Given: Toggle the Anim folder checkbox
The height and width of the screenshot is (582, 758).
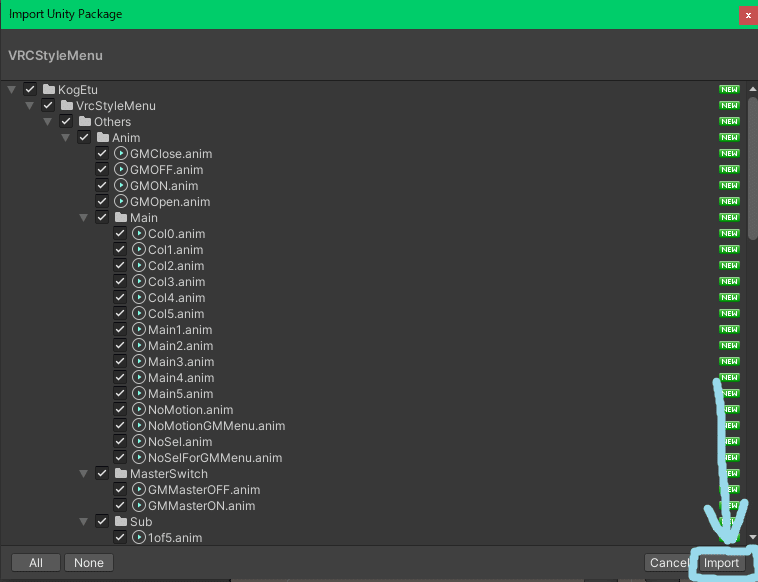Looking at the screenshot, I should point(84,137).
